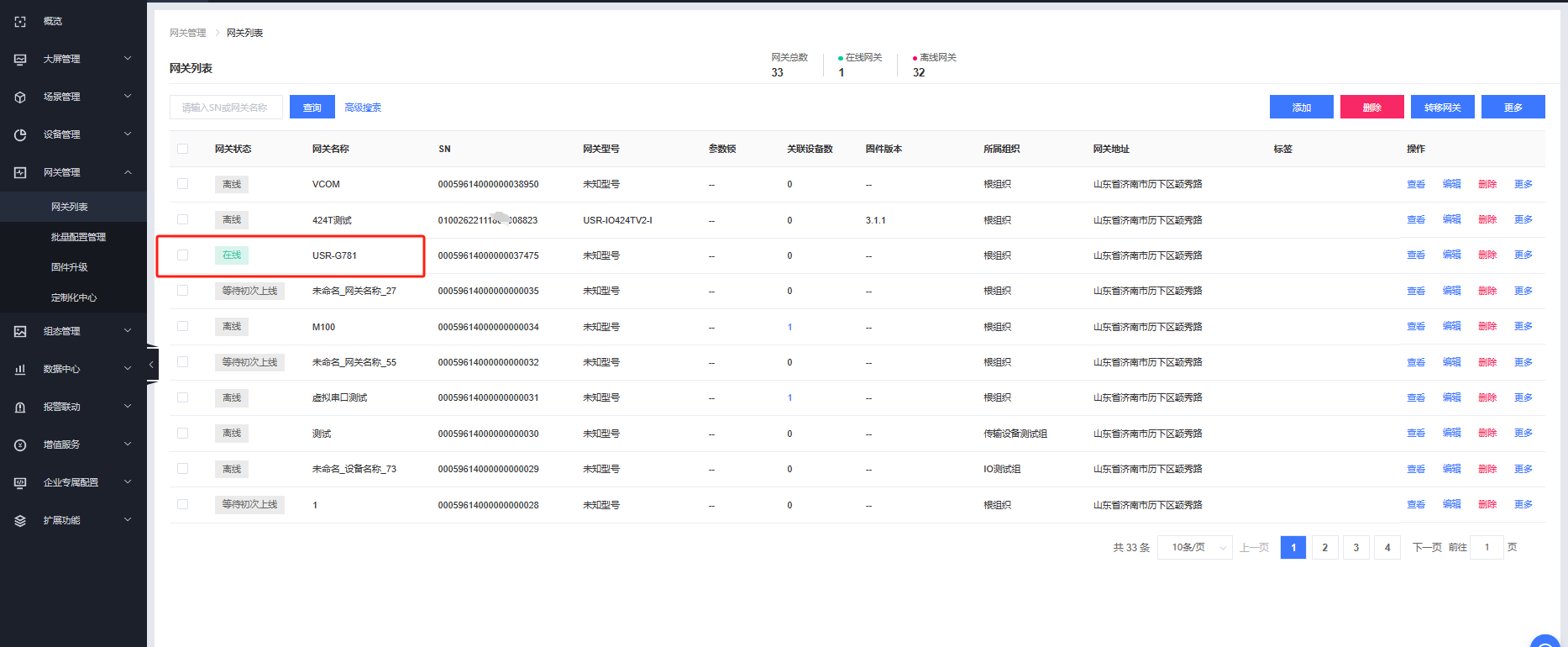Click the 数据中心 bar chart icon
This screenshot has width=1568, height=647.
pyautogui.click(x=20, y=369)
